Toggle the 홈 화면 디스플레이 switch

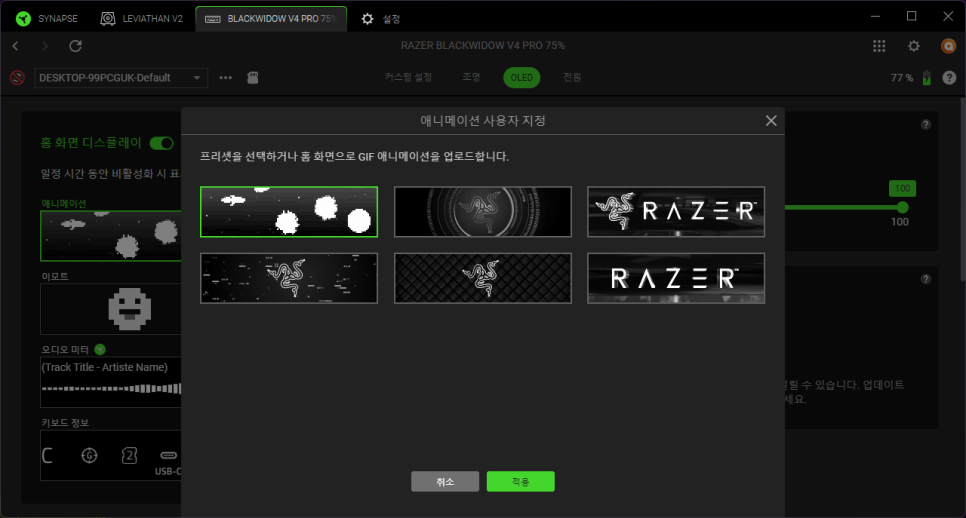click(x=162, y=144)
